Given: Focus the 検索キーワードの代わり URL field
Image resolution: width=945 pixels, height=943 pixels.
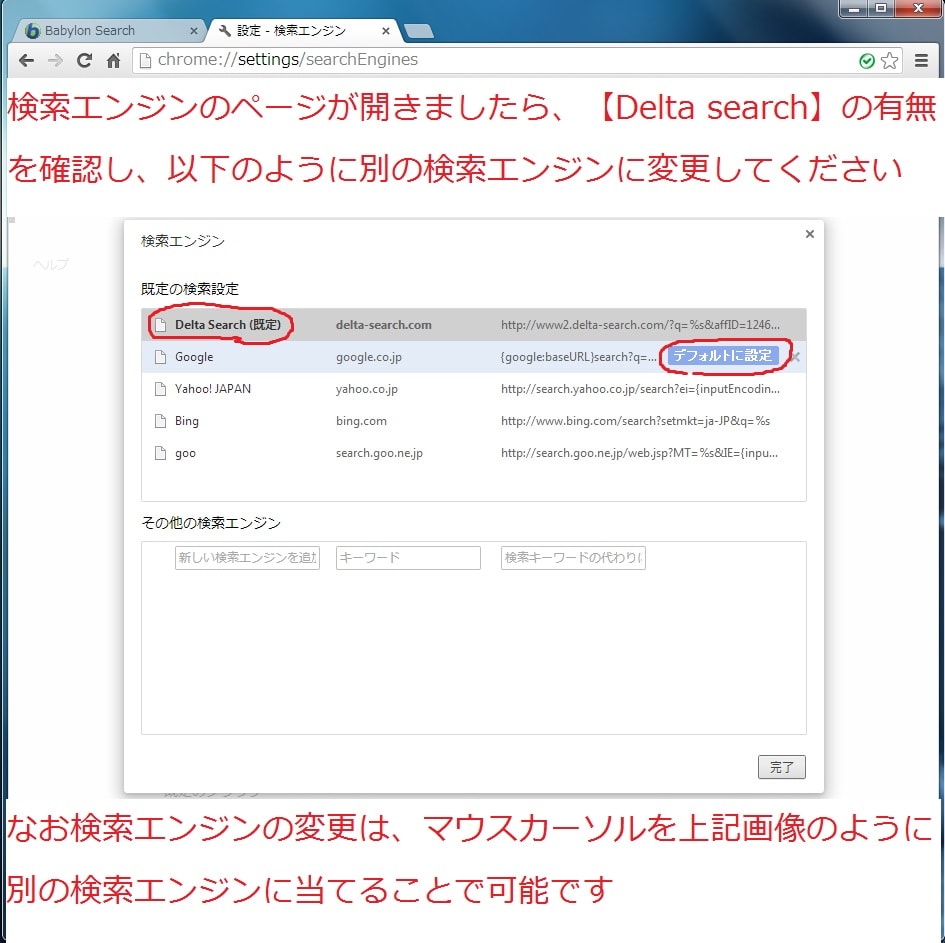Looking at the screenshot, I should click(x=573, y=557).
